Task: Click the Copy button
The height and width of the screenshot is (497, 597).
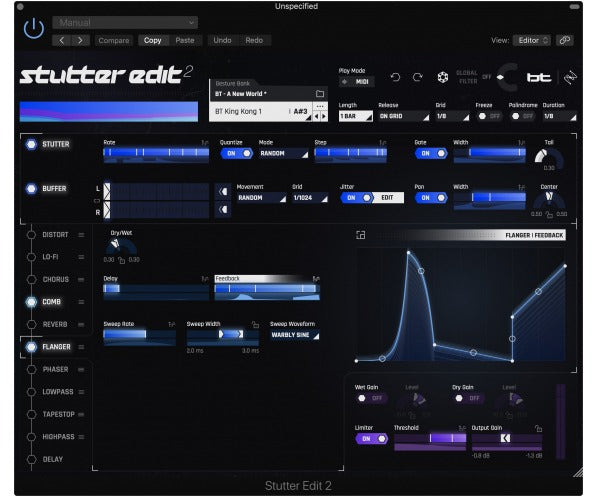Action: (153, 40)
